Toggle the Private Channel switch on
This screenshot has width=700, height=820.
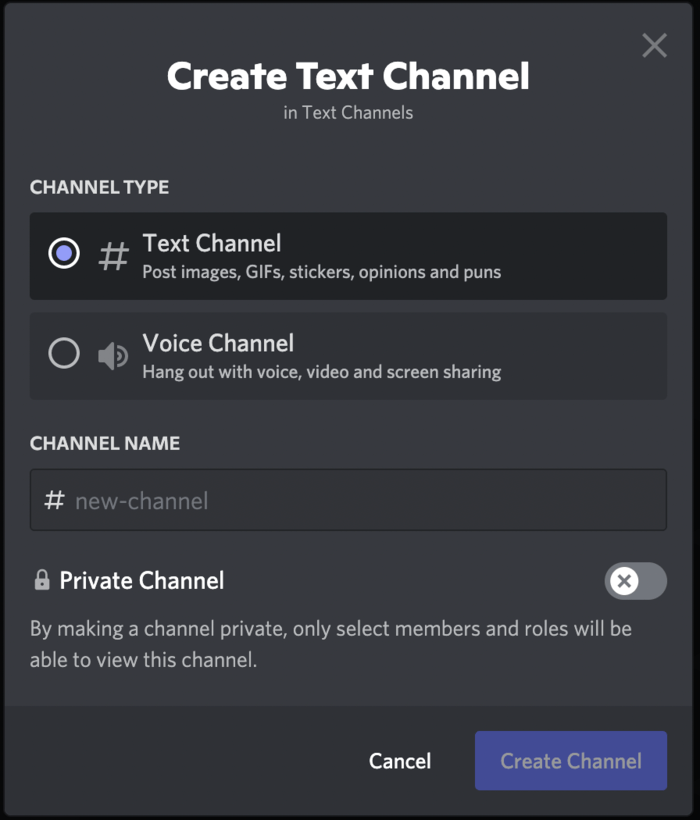tap(635, 580)
